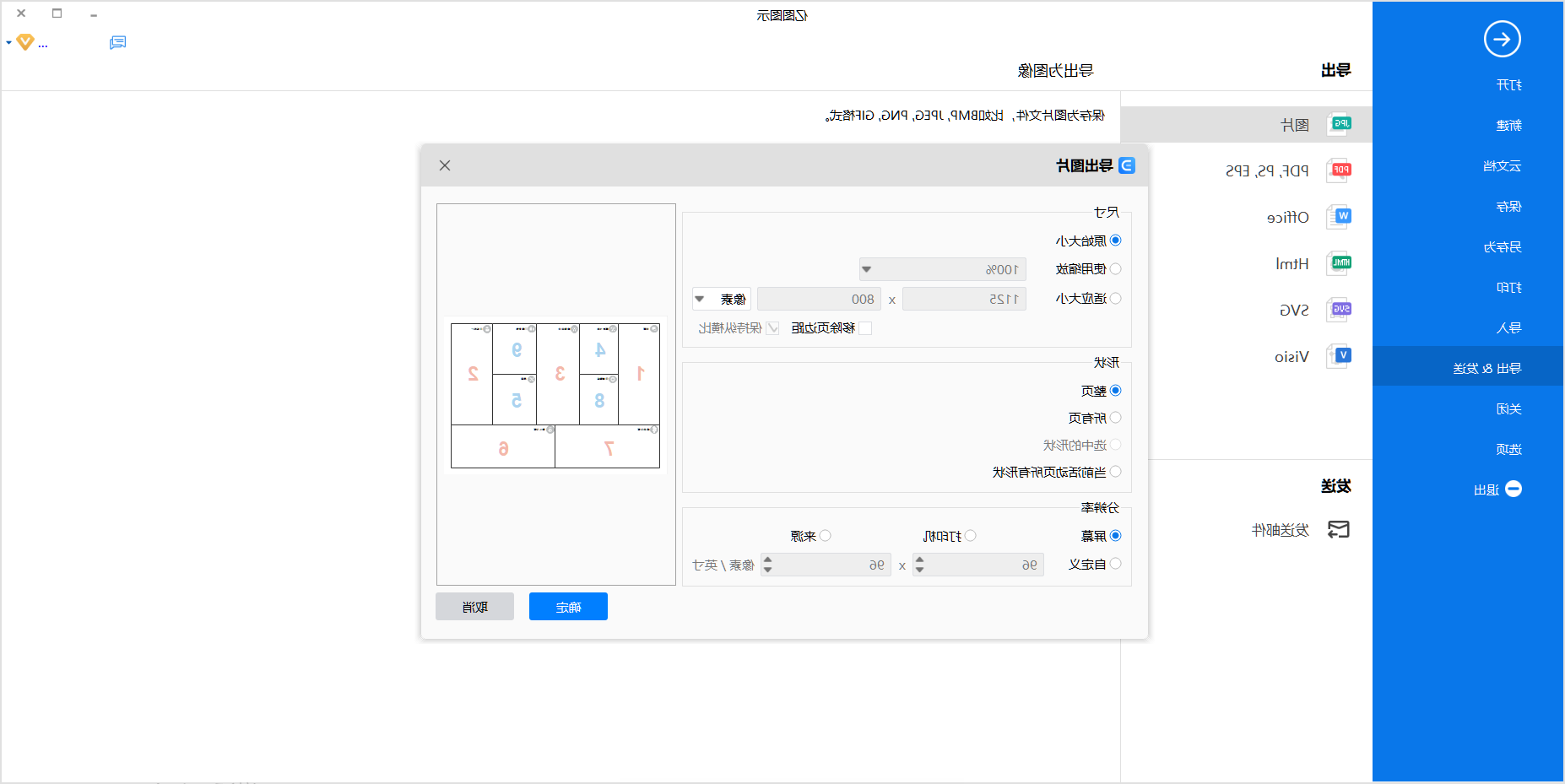Choose the SVG export label
Image resolution: width=1565 pixels, height=784 pixels.
click(x=1295, y=311)
